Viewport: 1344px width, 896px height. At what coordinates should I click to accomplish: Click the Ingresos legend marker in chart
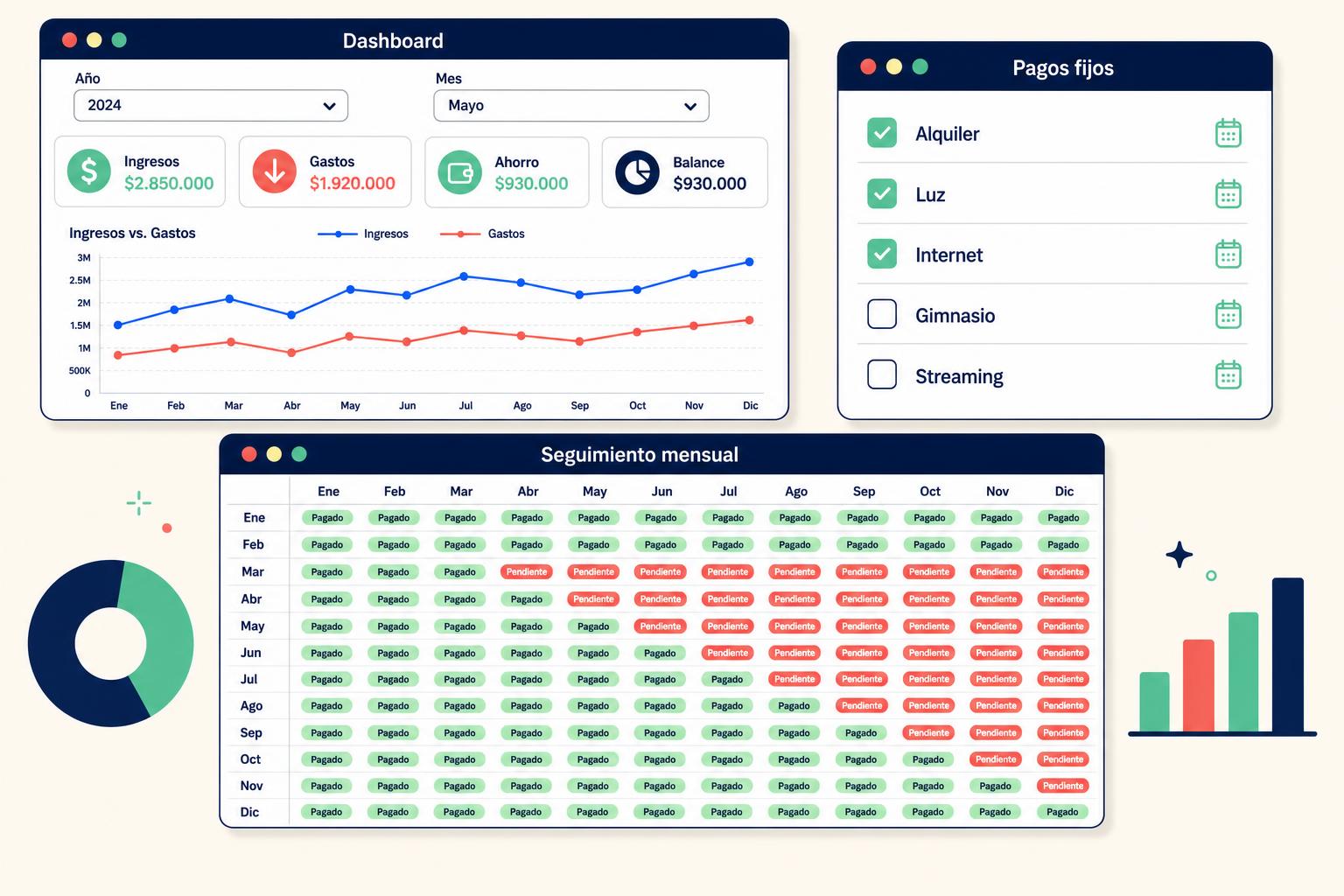pyautogui.click(x=338, y=234)
